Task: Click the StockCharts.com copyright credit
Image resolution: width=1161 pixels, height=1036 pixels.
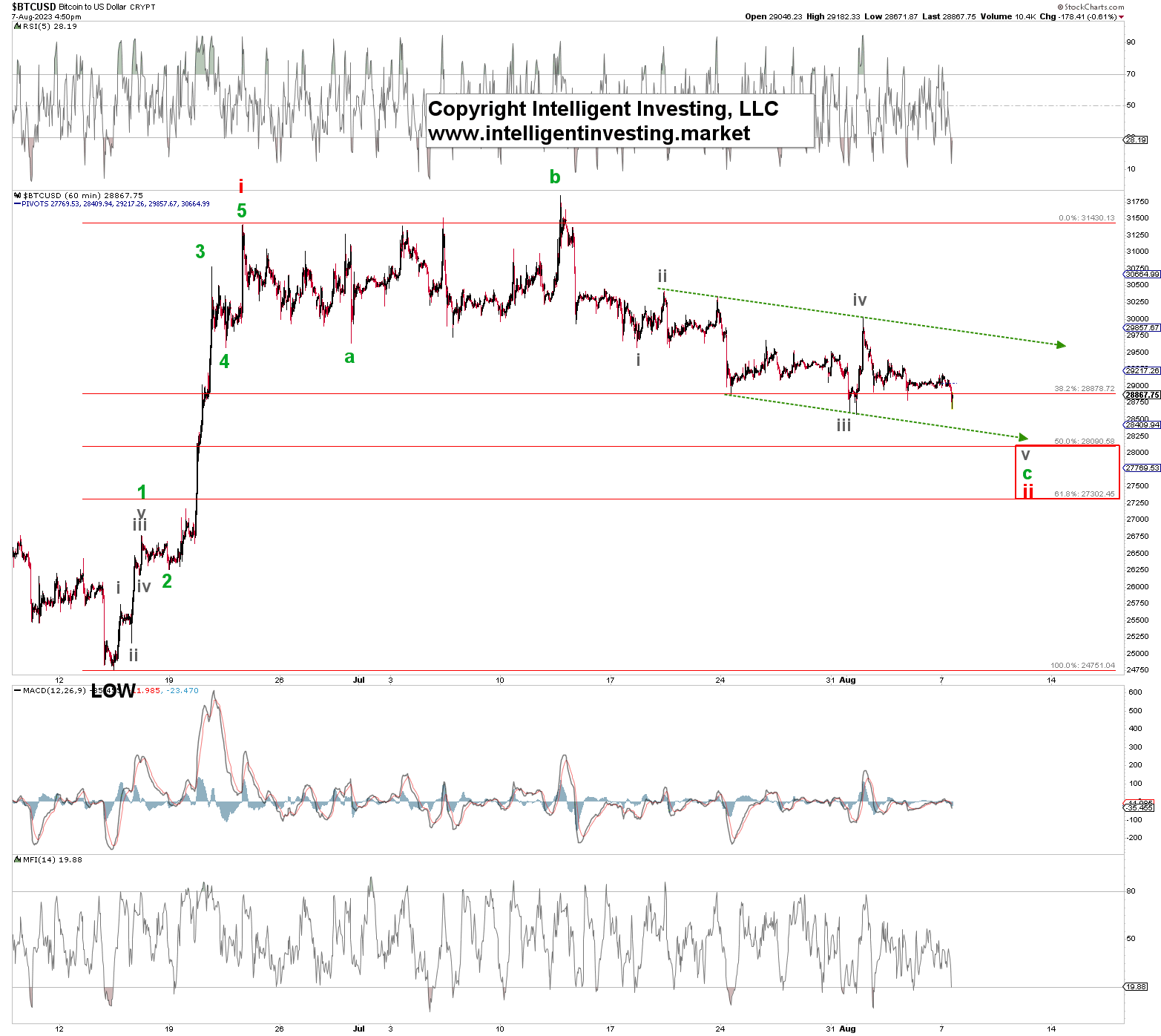Action: click(x=1091, y=7)
